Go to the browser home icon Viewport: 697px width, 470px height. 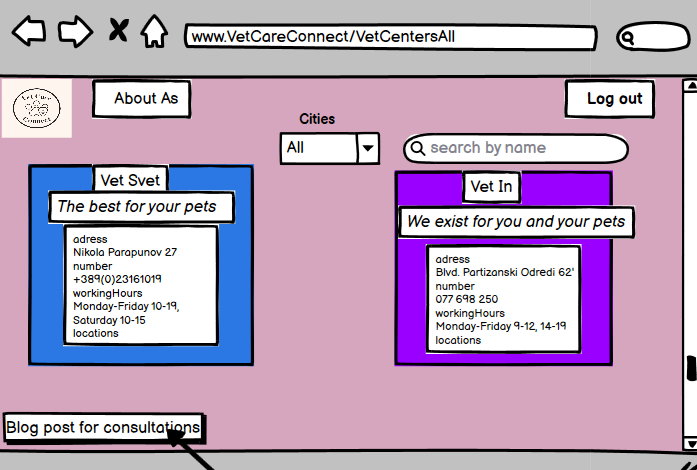(x=153, y=31)
